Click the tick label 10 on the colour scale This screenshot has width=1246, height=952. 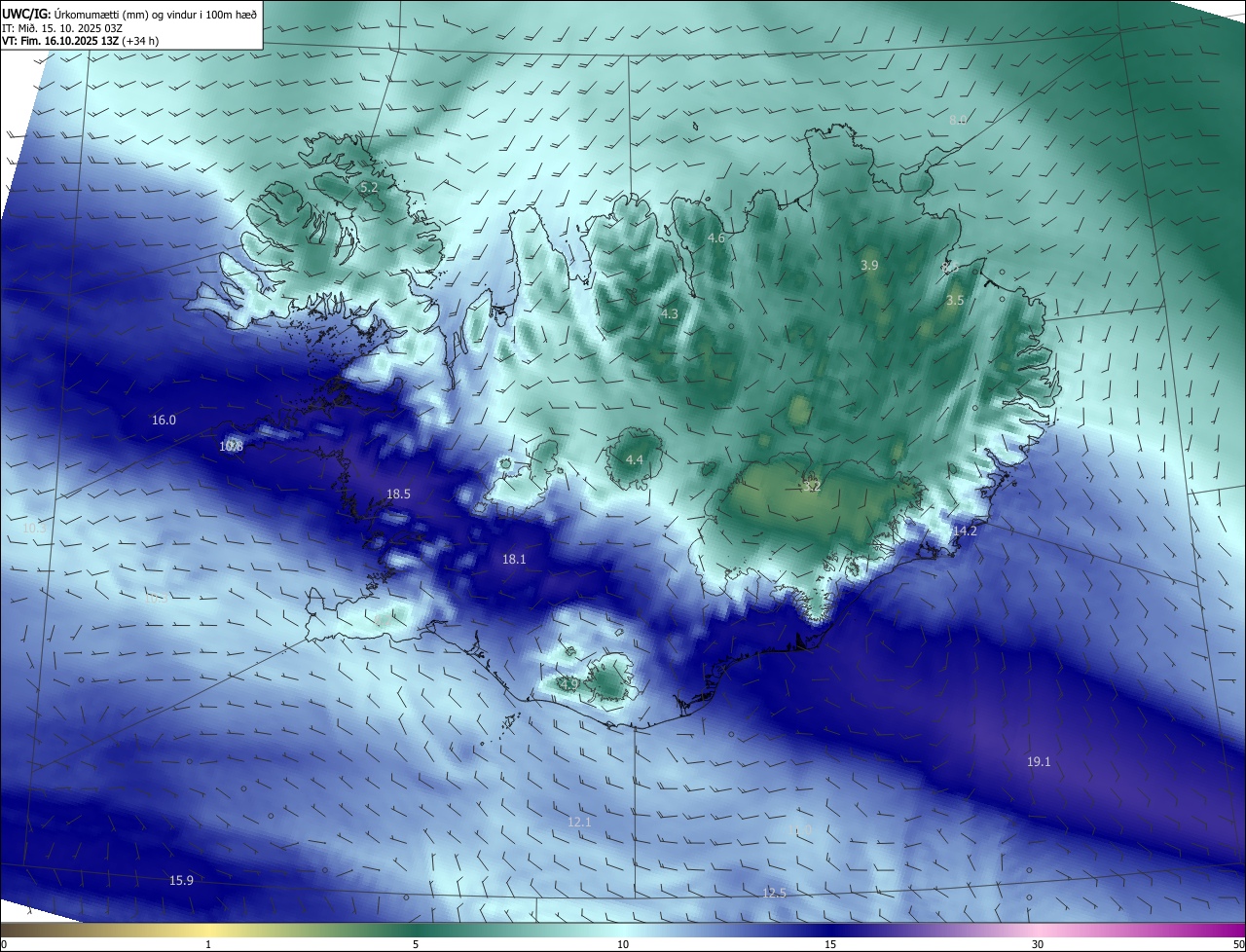pos(623,944)
